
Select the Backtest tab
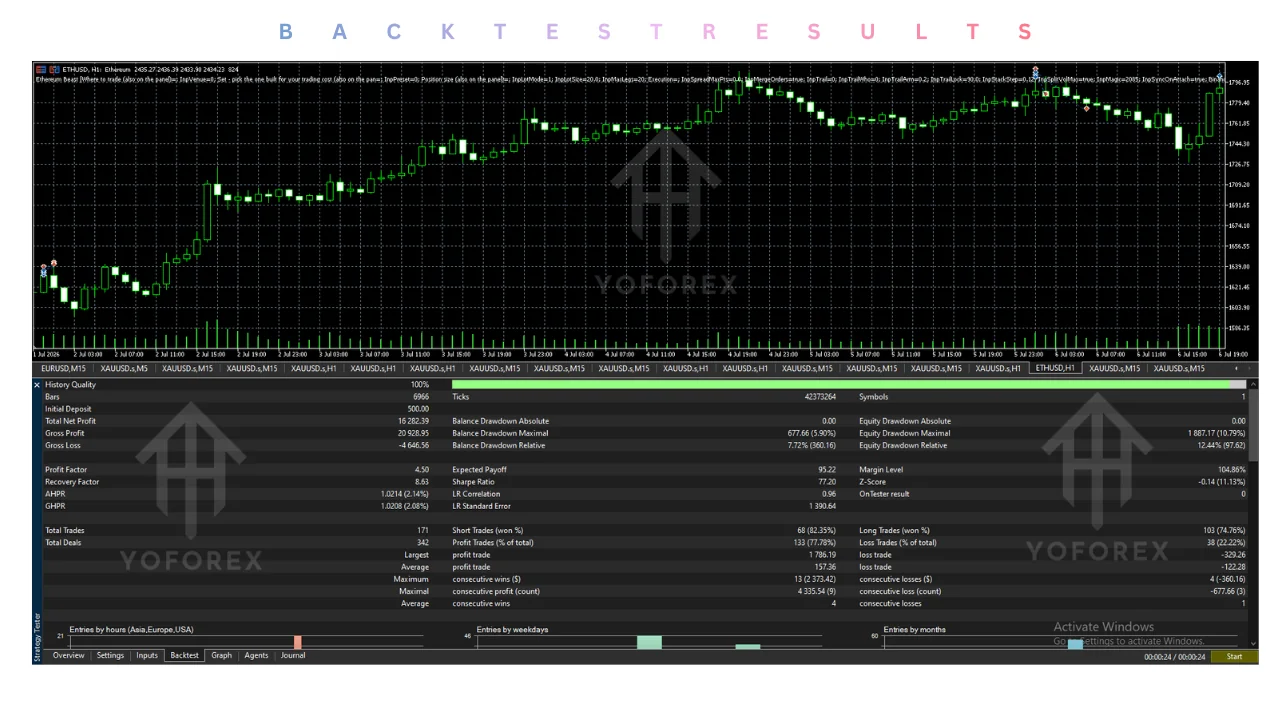pos(185,656)
